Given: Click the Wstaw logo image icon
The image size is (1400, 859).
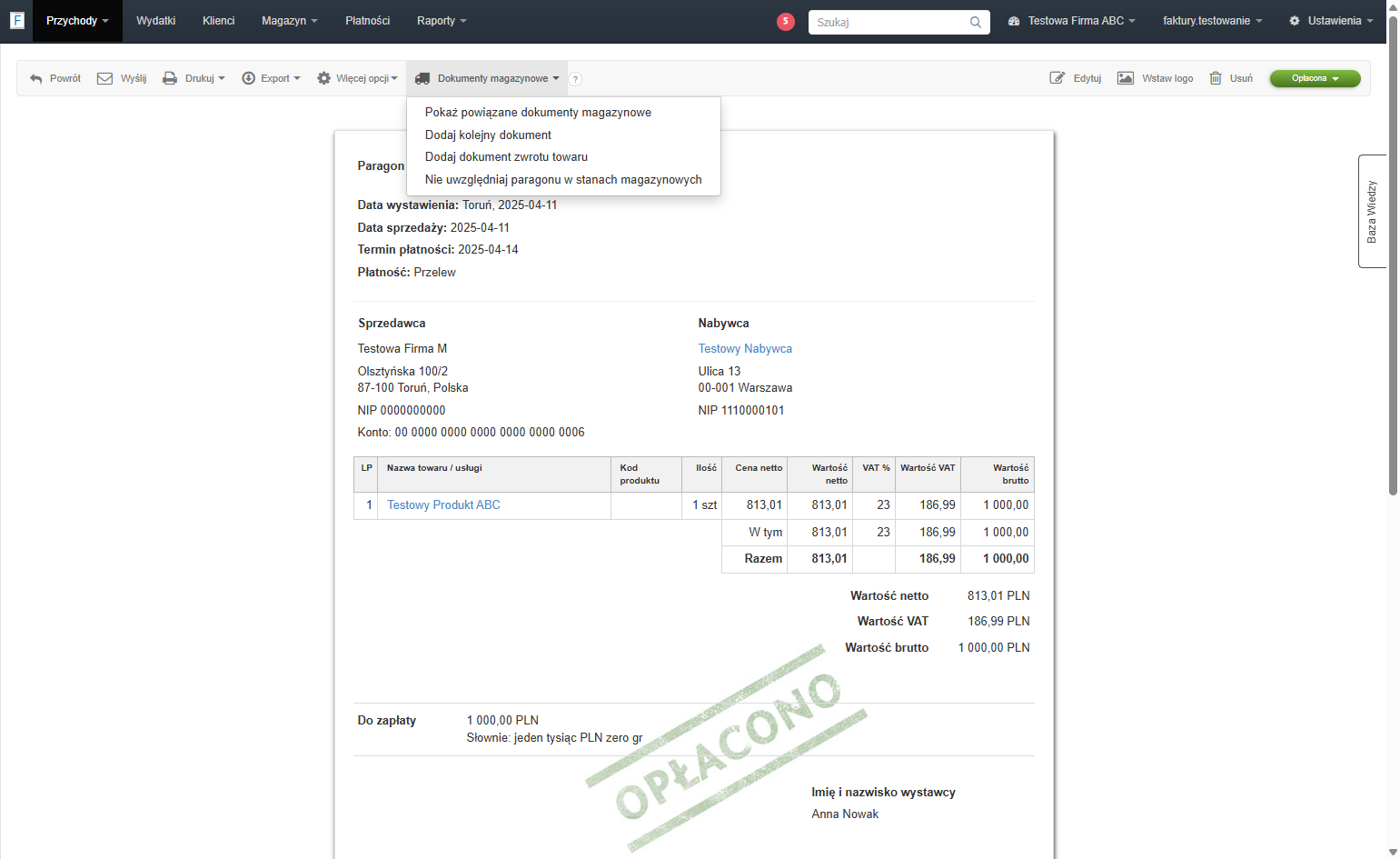Looking at the screenshot, I should 1126,78.
